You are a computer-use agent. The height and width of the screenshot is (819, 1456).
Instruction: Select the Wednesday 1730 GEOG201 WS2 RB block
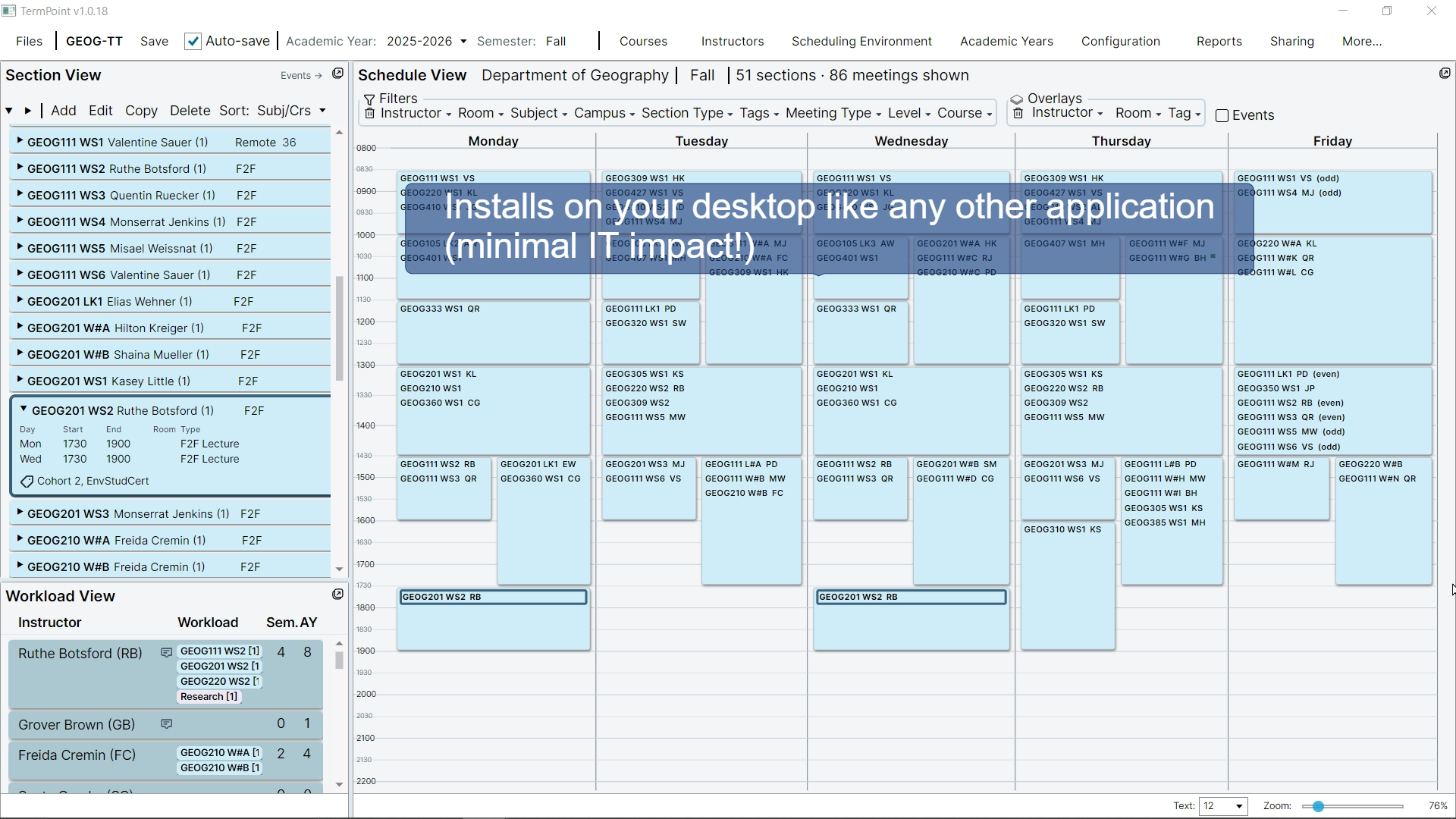(911, 598)
